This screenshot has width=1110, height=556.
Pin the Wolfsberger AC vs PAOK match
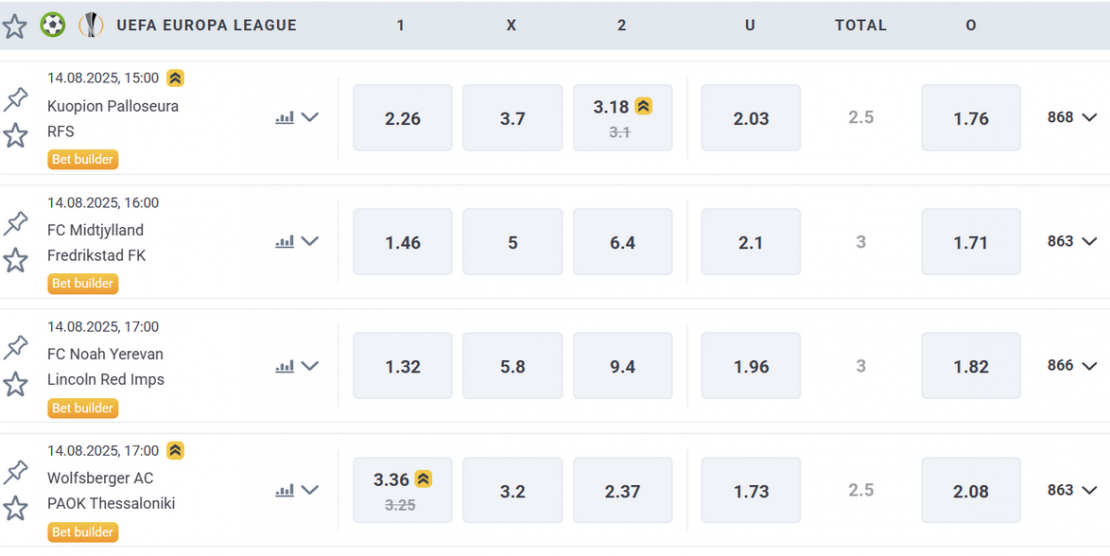pyautogui.click(x=16, y=472)
